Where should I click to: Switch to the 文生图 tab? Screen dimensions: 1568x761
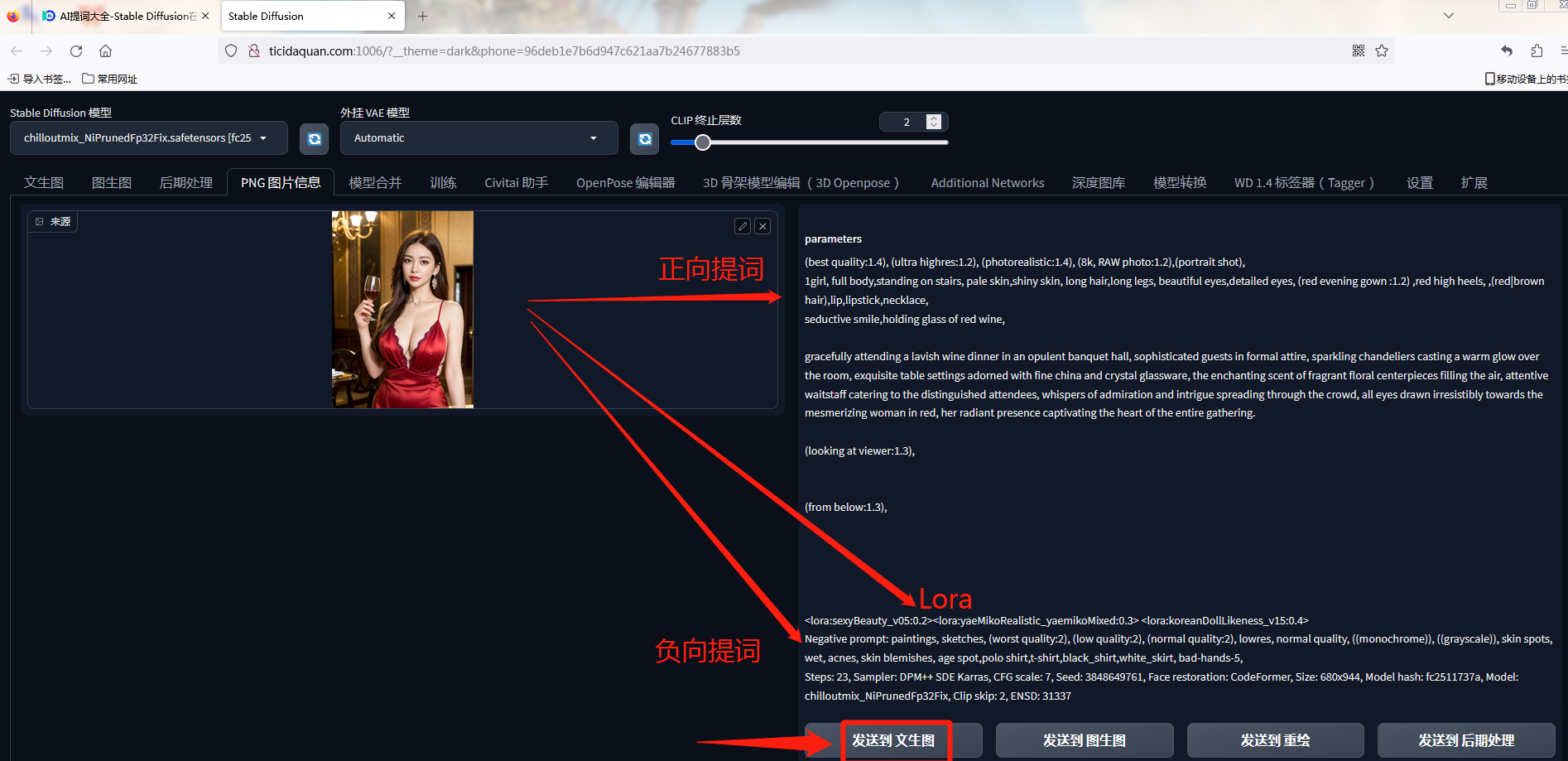click(44, 183)
